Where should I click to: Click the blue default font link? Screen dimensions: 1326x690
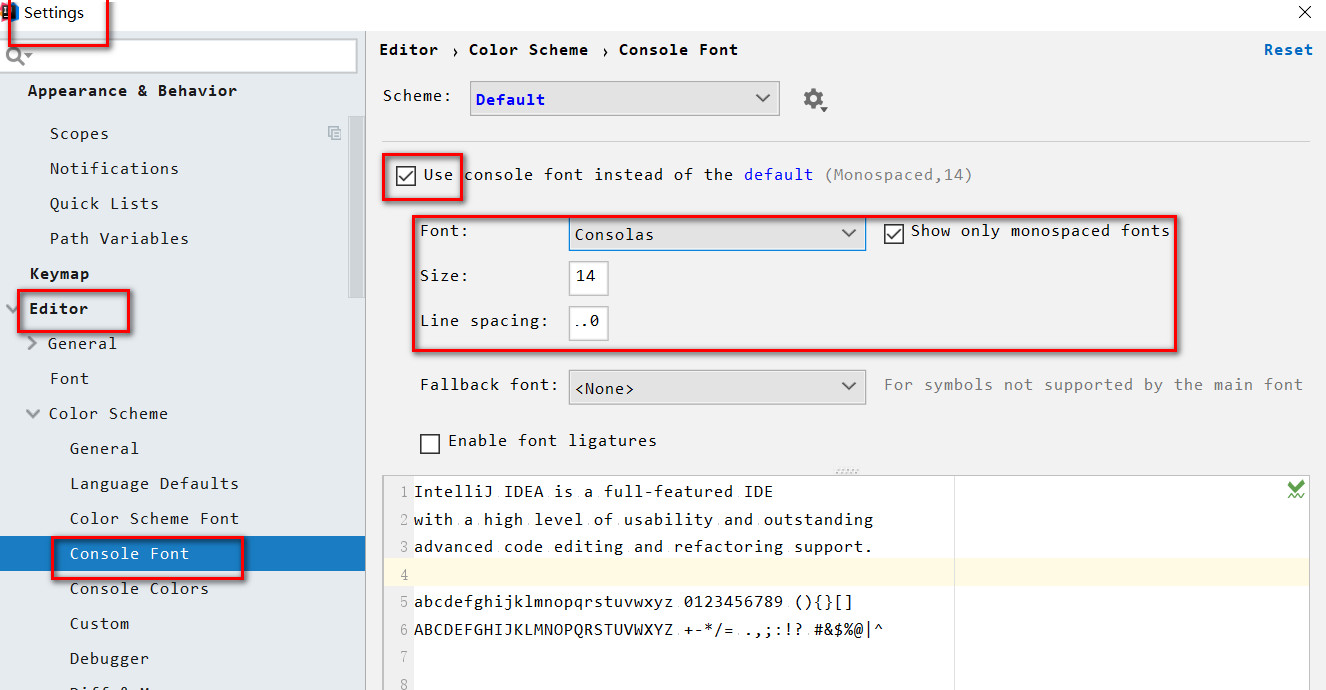pyautogui.click(x=778, y=175)
